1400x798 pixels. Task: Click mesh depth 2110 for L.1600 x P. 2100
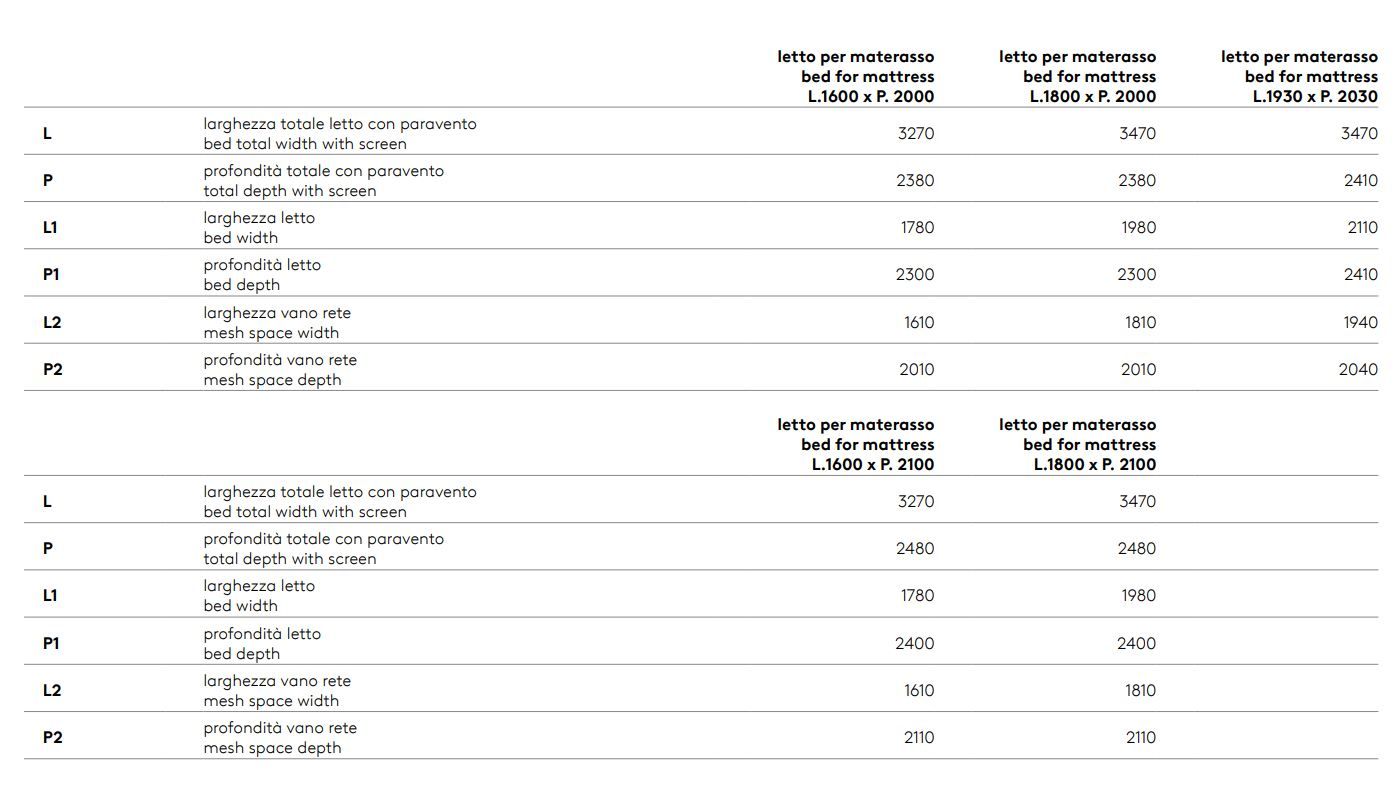tap(918, 737)
